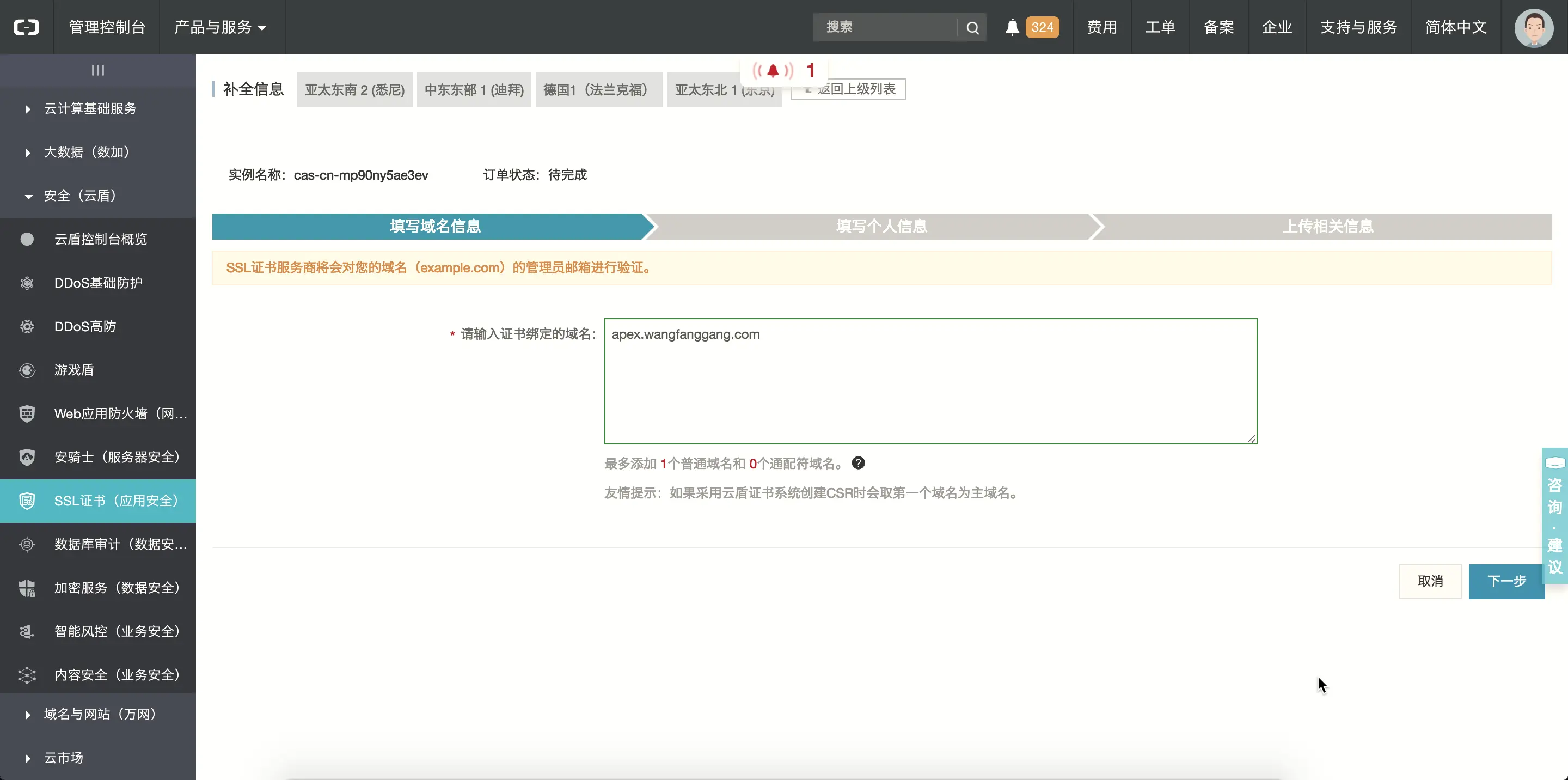The image size is (1568, 780).
Task: Click the certificate domain name text field
Action: (930, 381)
